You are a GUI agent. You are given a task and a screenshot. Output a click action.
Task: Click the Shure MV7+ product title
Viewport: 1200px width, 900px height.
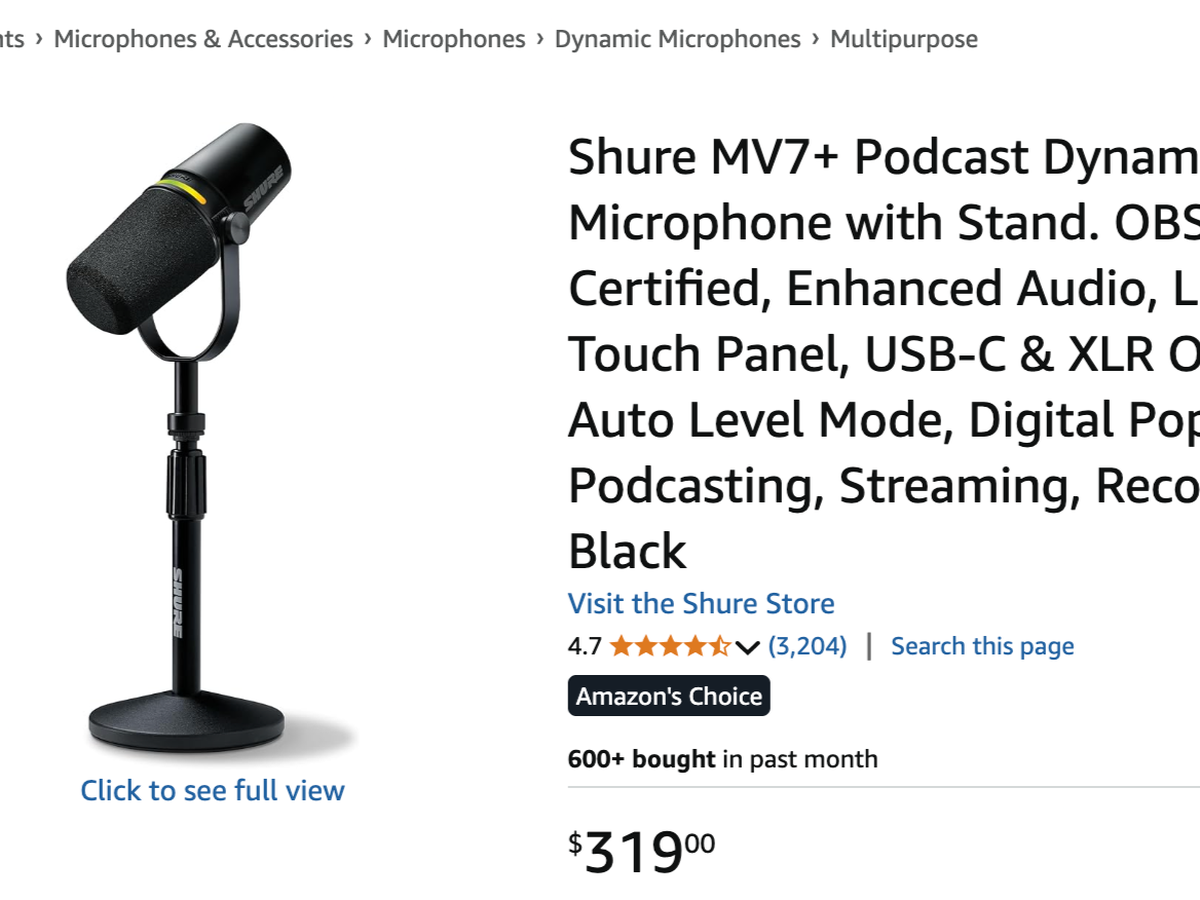884,353
